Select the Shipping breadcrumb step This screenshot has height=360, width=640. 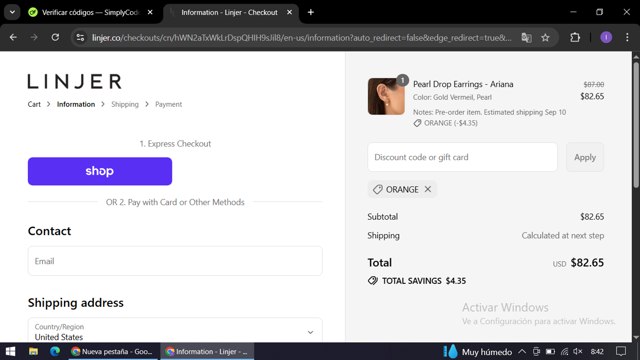(125, 104)
